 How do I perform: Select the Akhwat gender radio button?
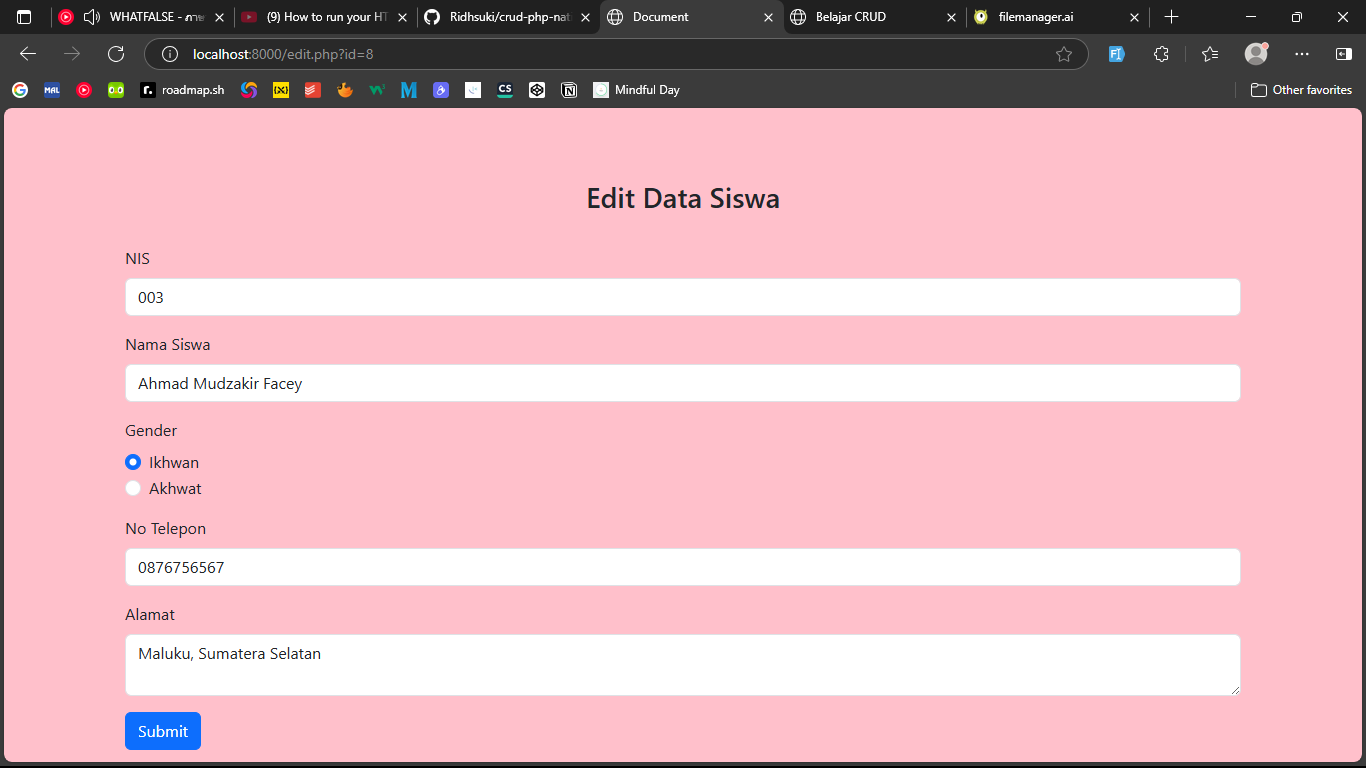133,488
